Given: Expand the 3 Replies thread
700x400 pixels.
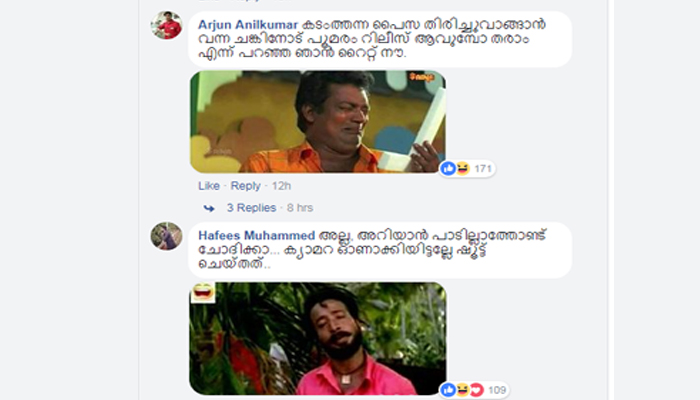Looking at the screenshot, I should [251, 208].
